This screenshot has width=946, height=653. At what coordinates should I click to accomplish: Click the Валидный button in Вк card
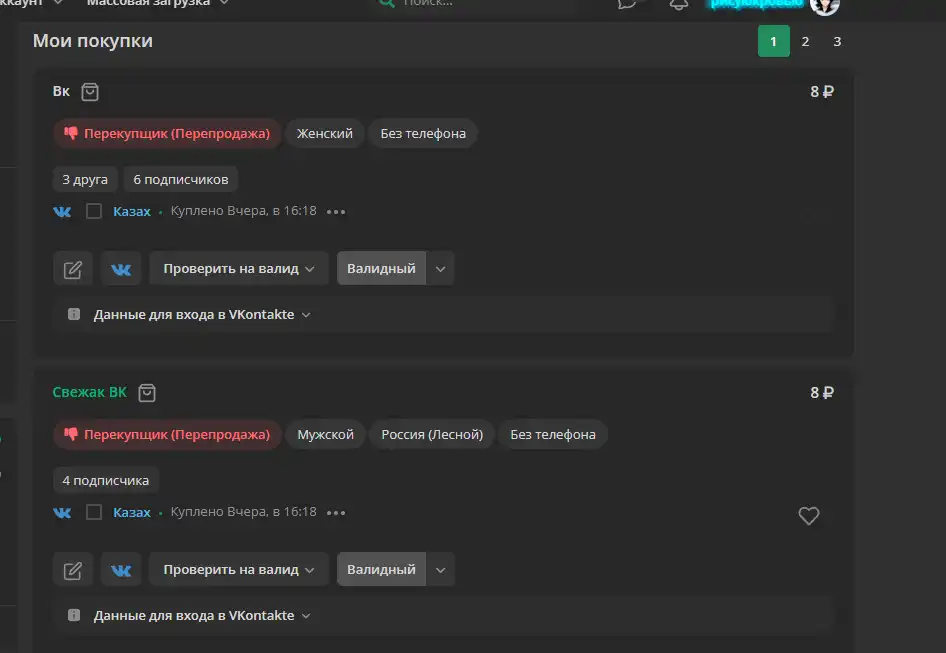381,269
